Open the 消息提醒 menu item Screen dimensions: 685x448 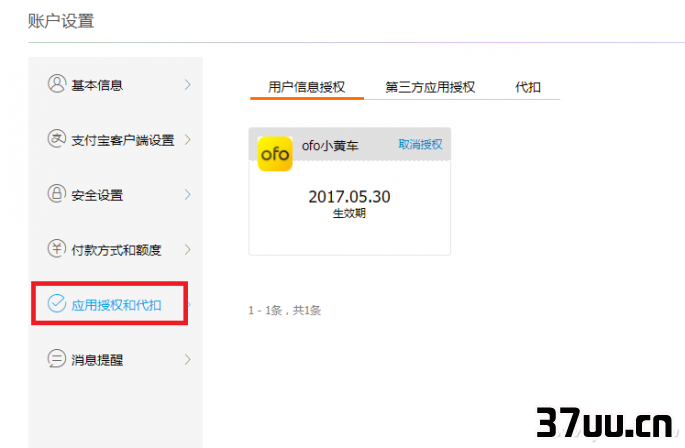116,360
